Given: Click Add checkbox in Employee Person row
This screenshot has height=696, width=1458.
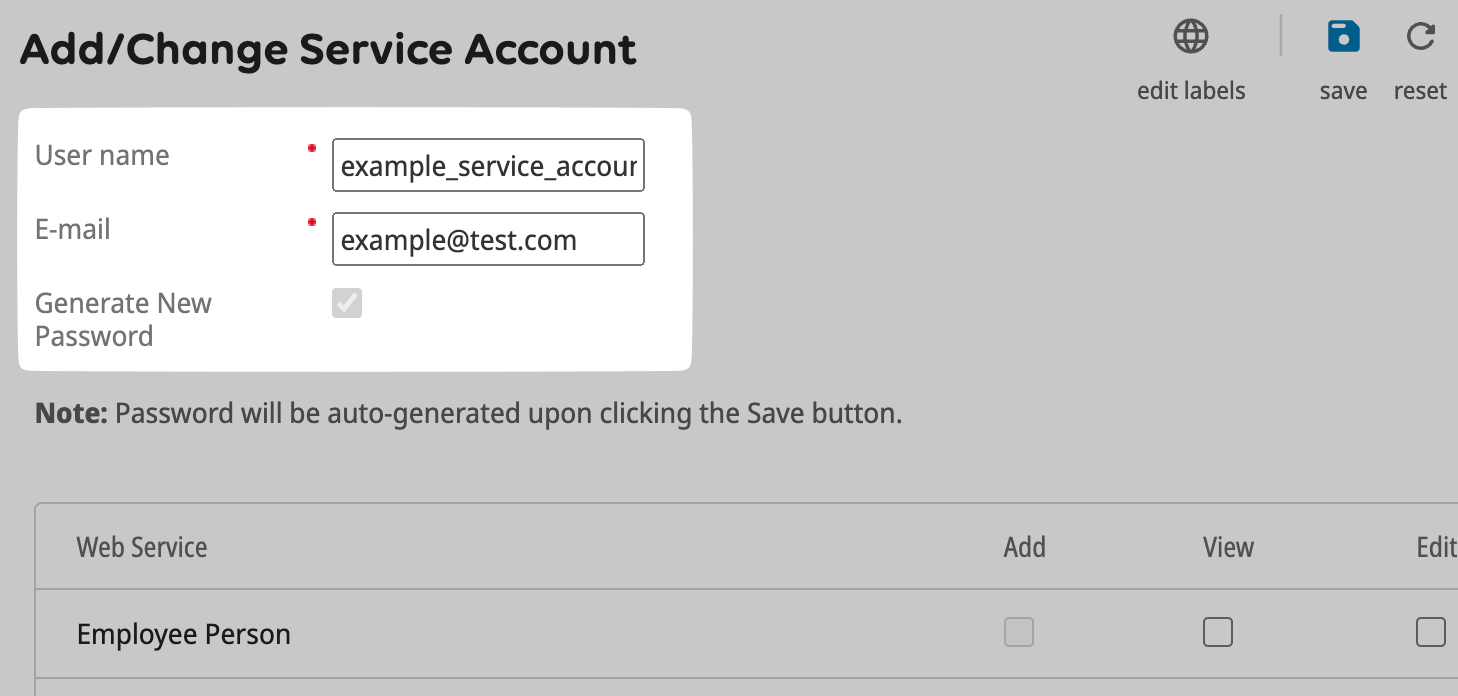Looking at the screenshot, I should tap(1018, 632).
